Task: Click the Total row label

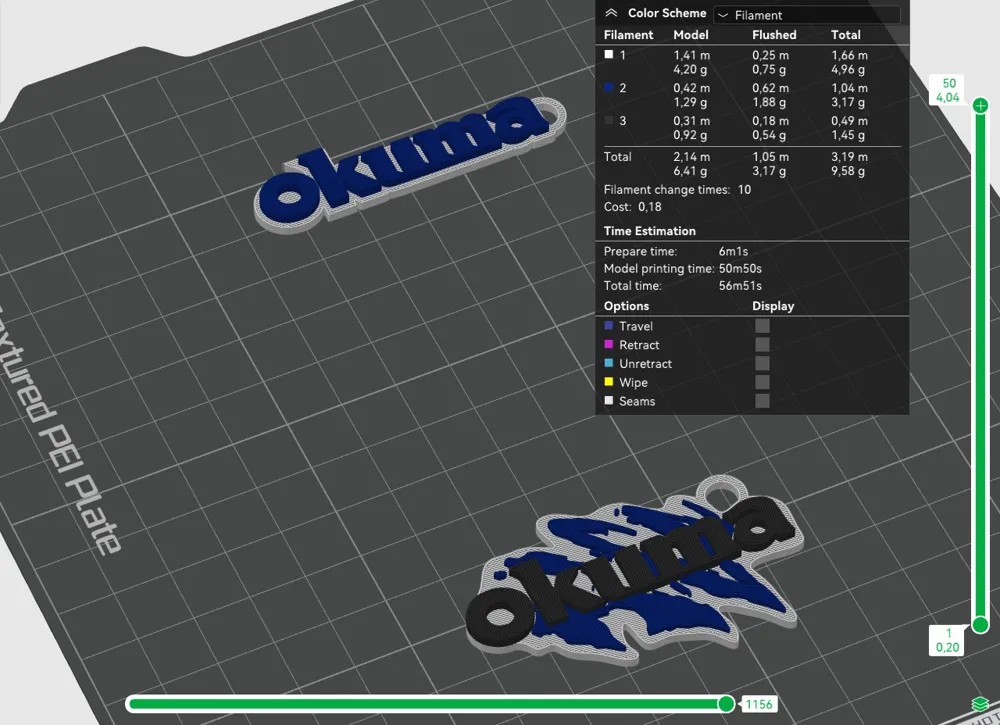Action: [x=617, y=157]
